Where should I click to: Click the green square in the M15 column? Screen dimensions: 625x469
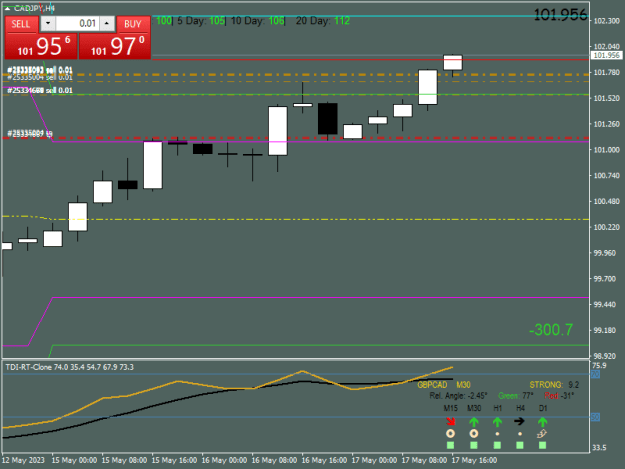pos(450,445)
